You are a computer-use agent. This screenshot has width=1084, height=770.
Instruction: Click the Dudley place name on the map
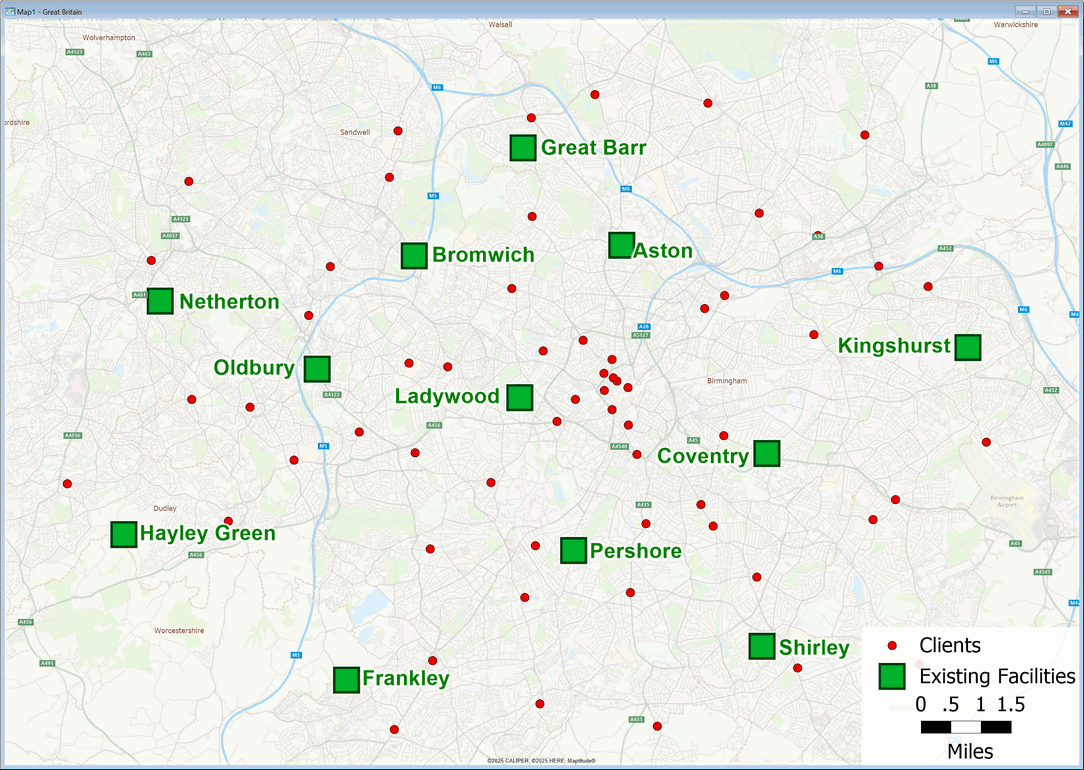point(165,508)
